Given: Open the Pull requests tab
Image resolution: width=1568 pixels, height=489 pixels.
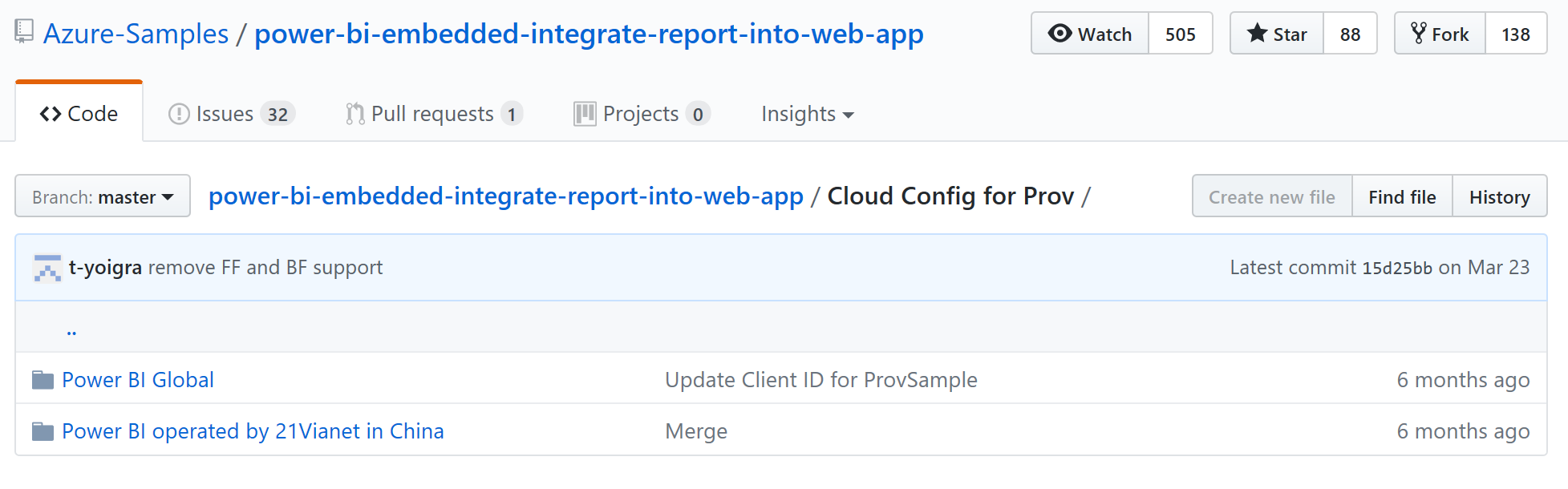Looking at the screenshot, I should click(x=433, y=114).
